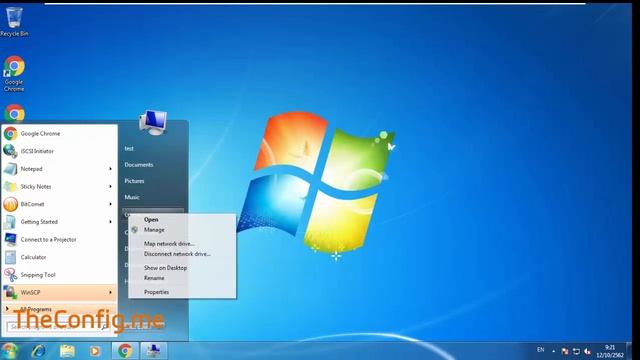Screen dimensions: 640x360
Task: Show hidden tray icons arrow
Action: click(x=553, y=351)
